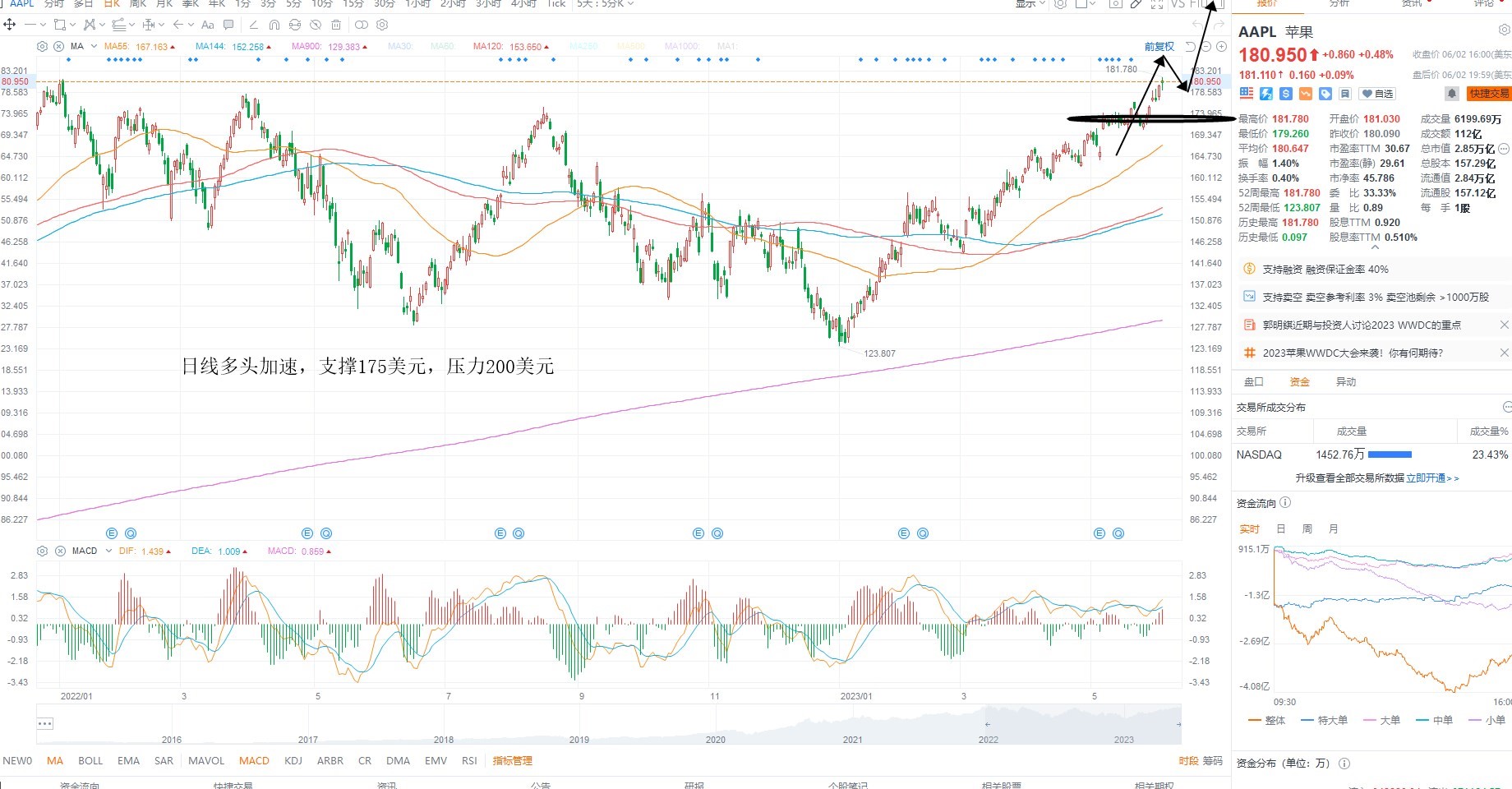Click the orange chart badge icon
Image resolution: width=1512 pixels, height=789 pixels.
pyautogui.click(x=1306, y=94)
